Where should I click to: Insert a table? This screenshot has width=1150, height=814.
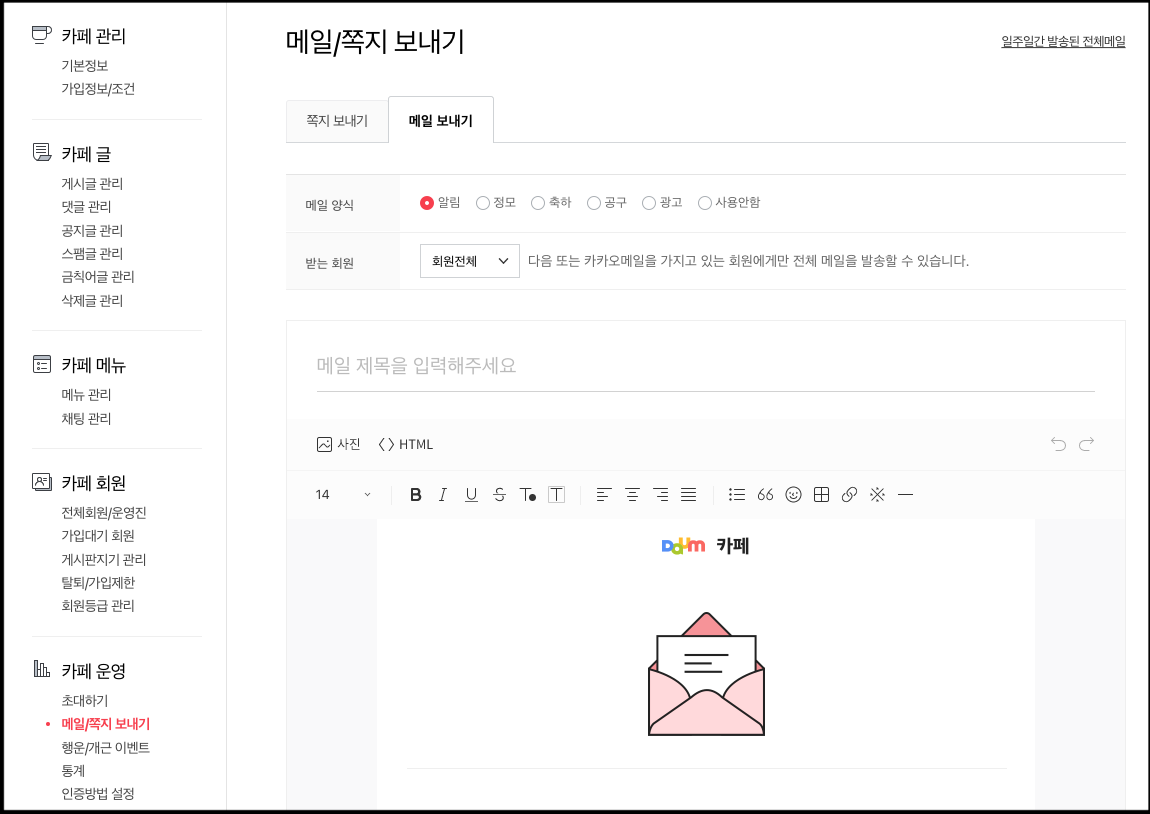(x=821, y=495)
